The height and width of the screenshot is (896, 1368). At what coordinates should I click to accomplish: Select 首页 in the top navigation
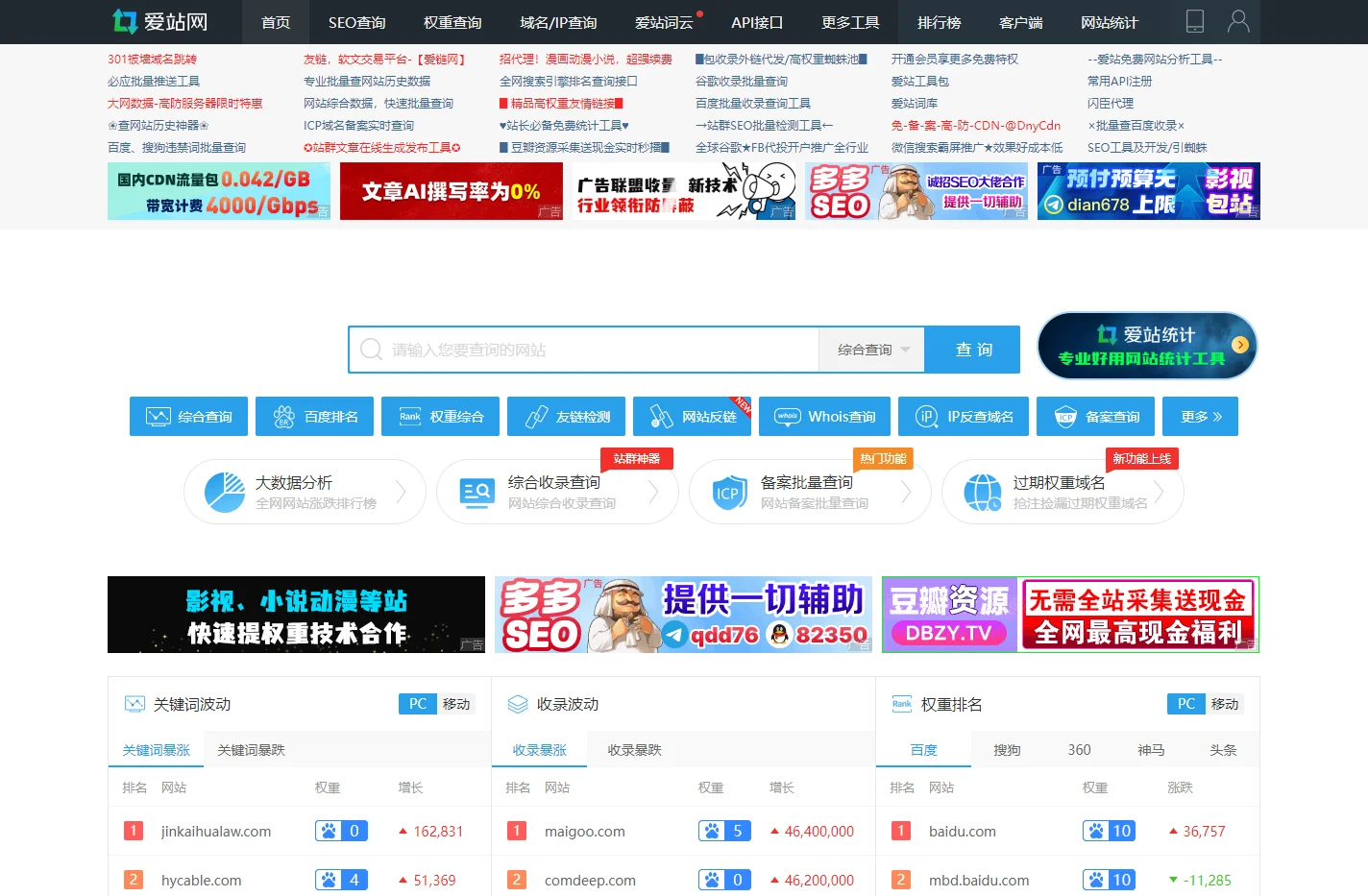276,22
